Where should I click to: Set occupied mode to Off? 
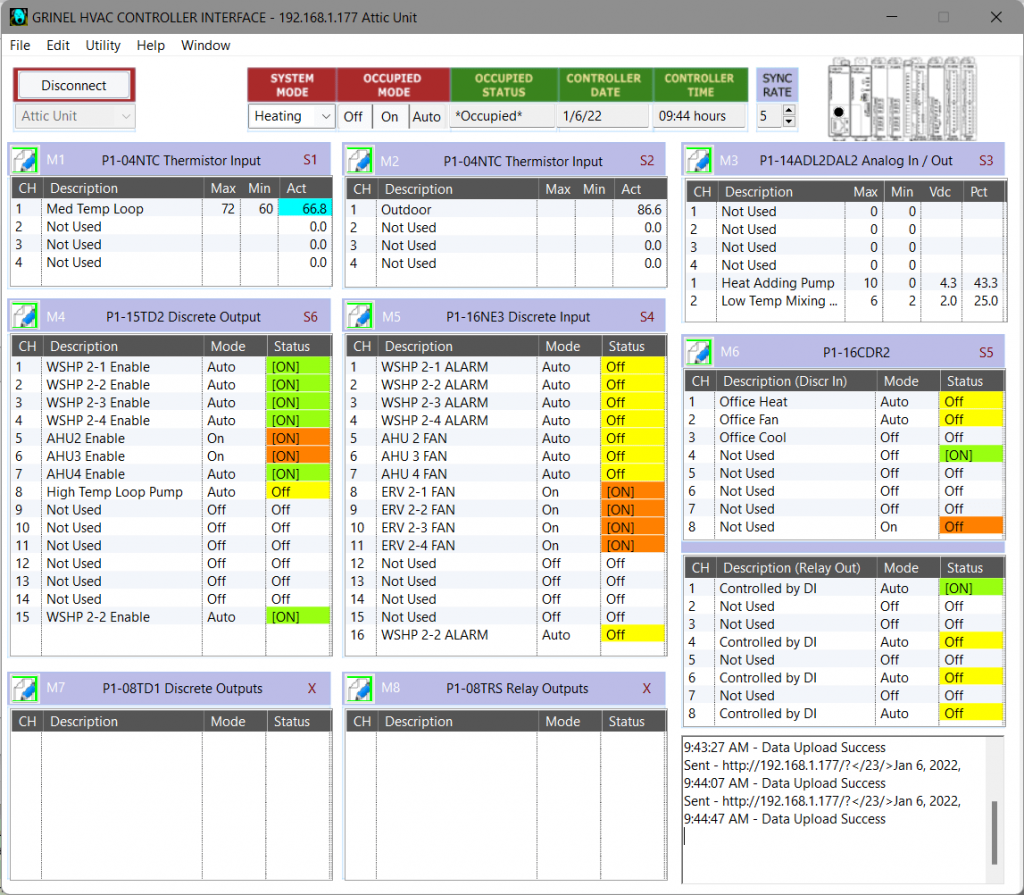click(353, 117)
